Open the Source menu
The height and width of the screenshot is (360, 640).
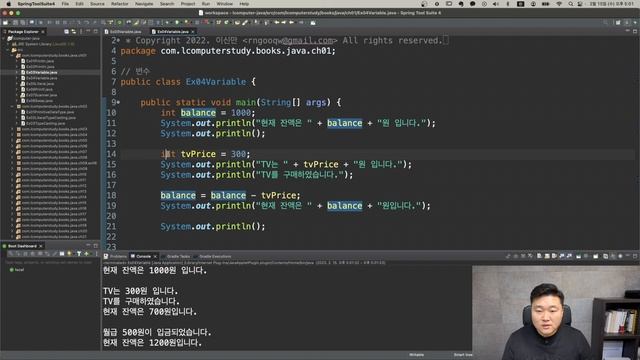97,4
